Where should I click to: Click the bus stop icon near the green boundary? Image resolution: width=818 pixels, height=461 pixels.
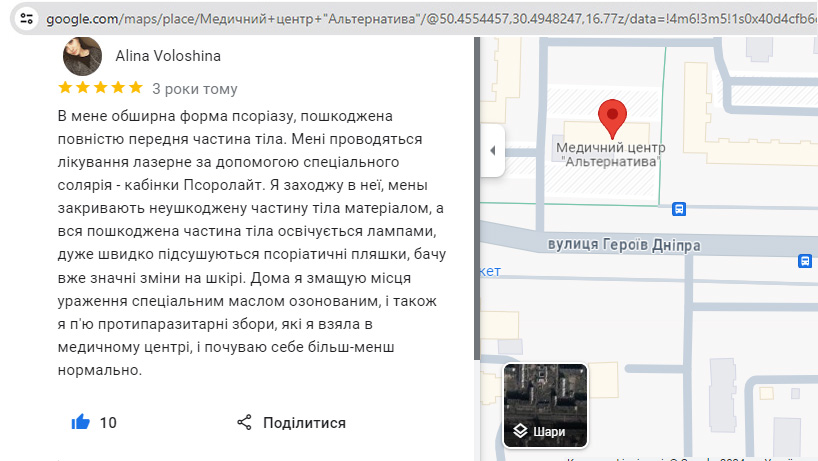680,209
